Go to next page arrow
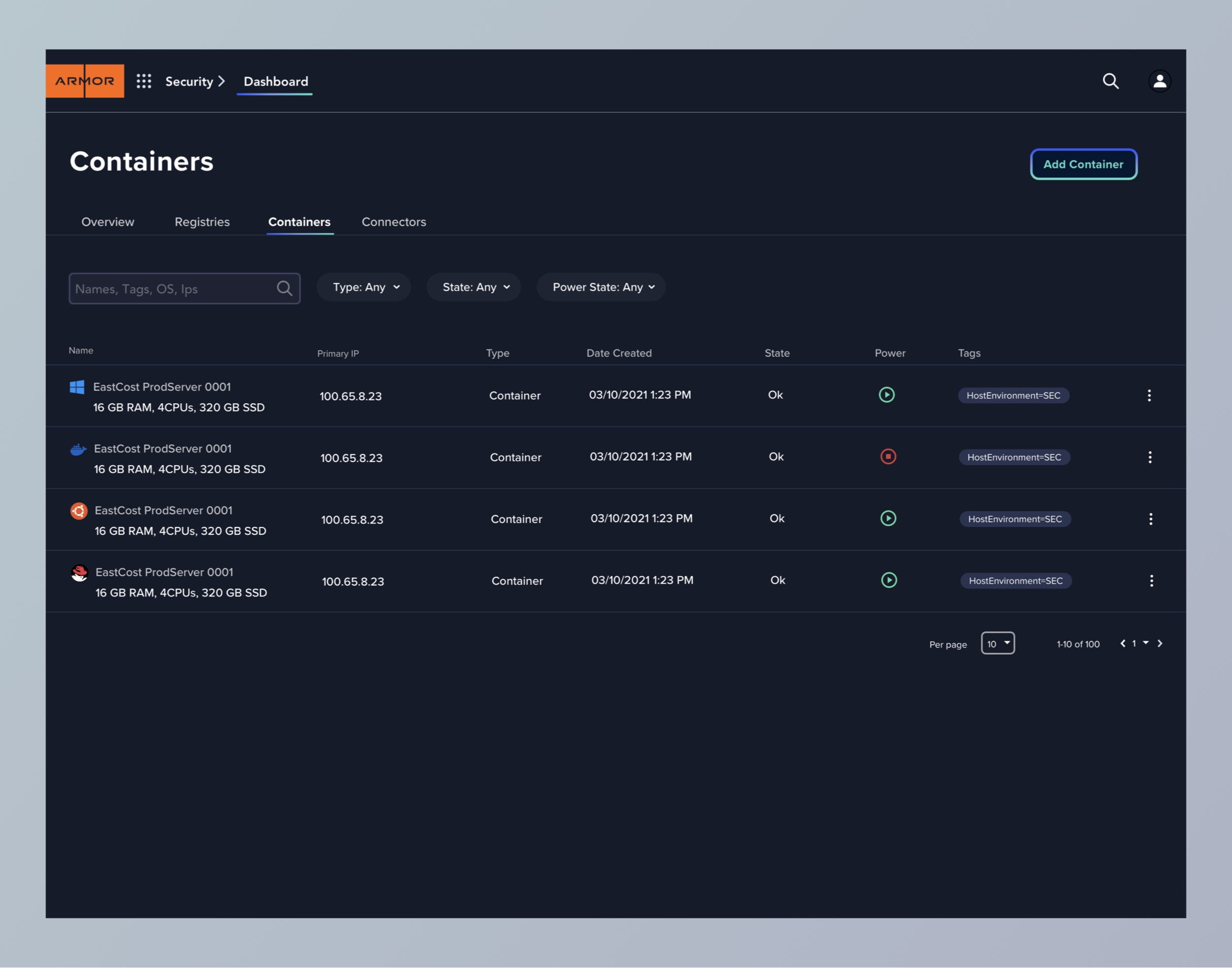This screenshot has width=1232, height=968. pyautogui.click(x=1160, y=643)
